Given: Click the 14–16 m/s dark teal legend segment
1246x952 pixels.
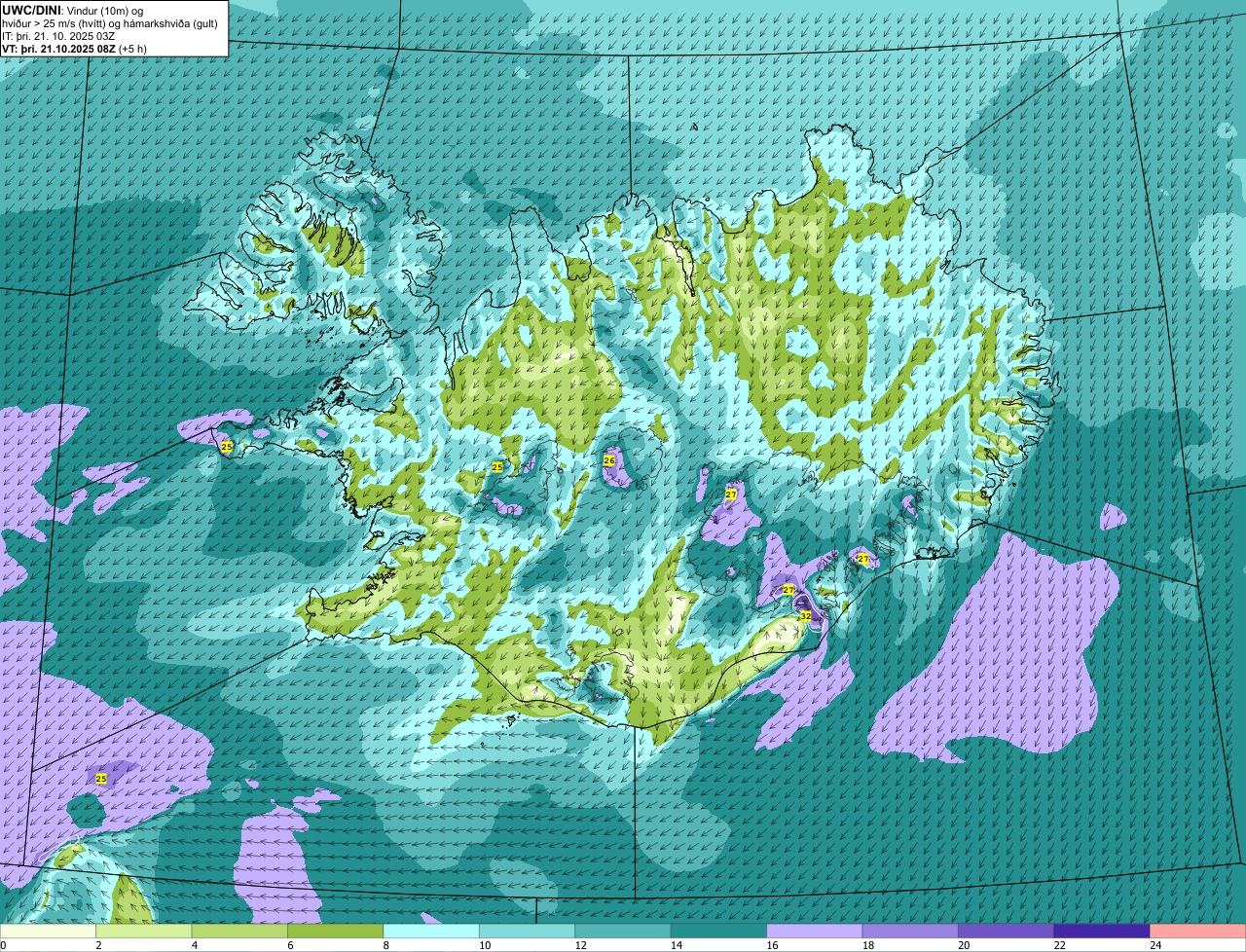Looking at the screenshot, I should point(719,931).
